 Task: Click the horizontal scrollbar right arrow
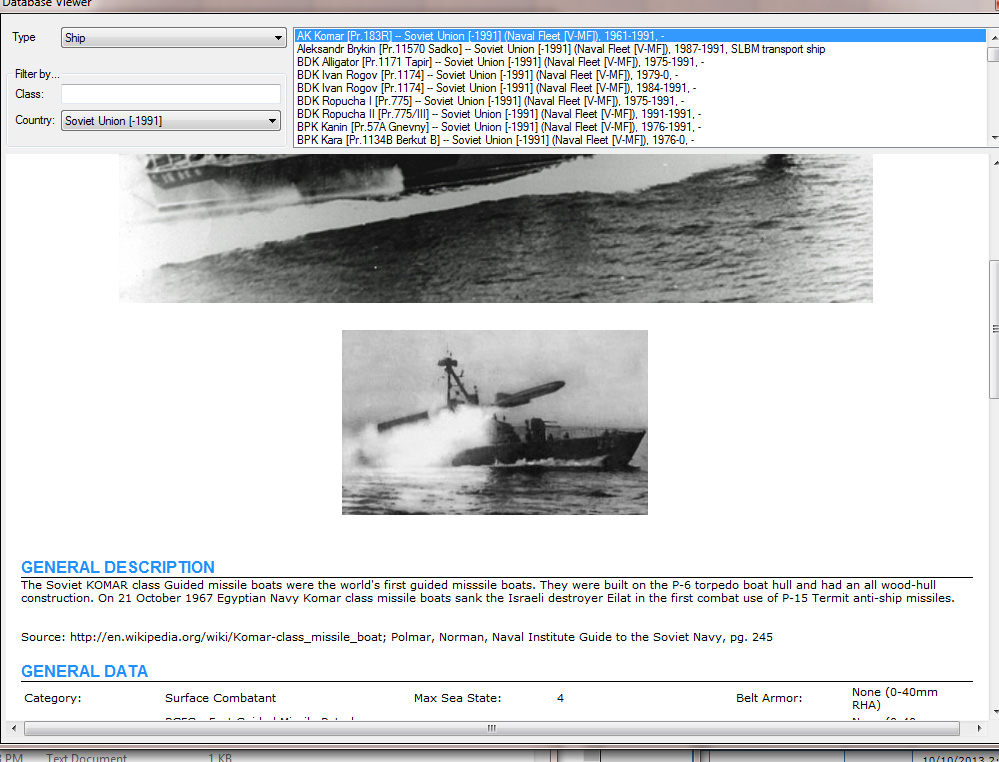(979, 728)
